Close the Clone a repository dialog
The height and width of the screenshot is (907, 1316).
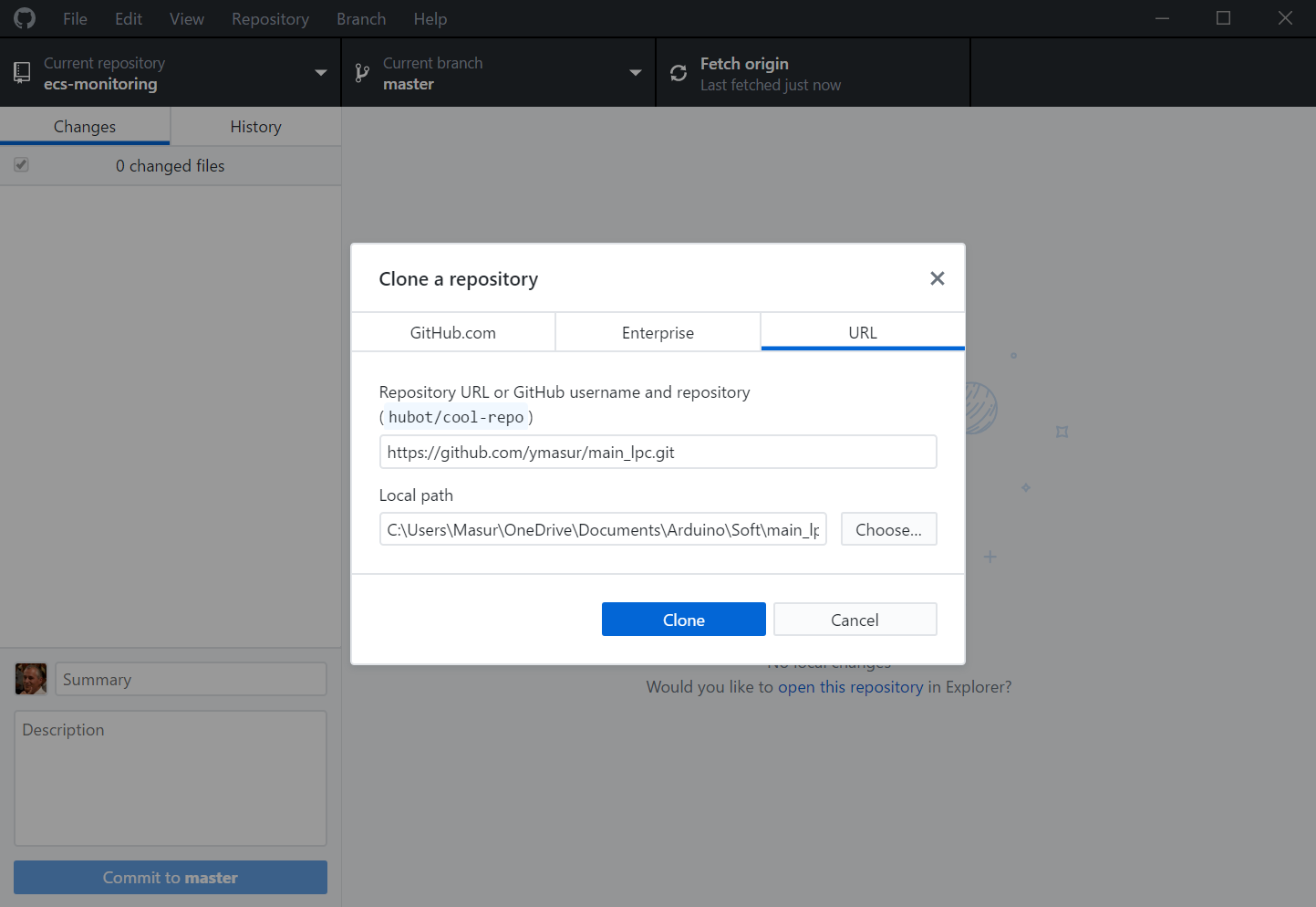pyautogui.click(x=937, y=278)
